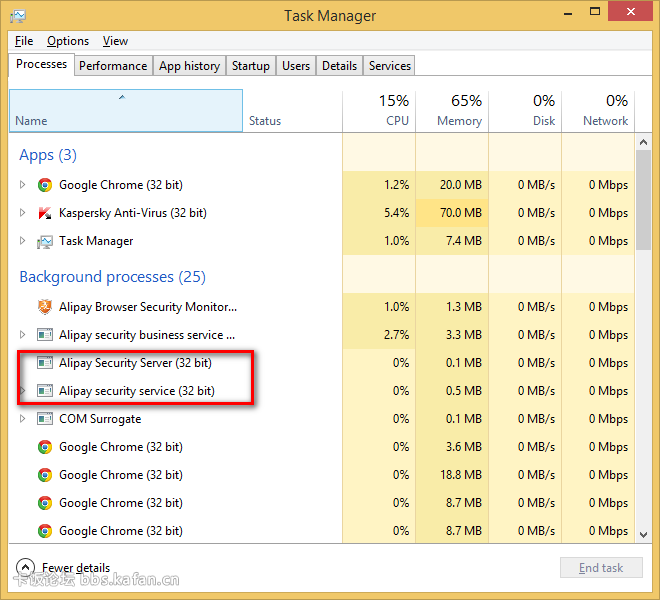Sort processes by CPU column
This screenshot has width=660, height=600.
coord(379,111)
